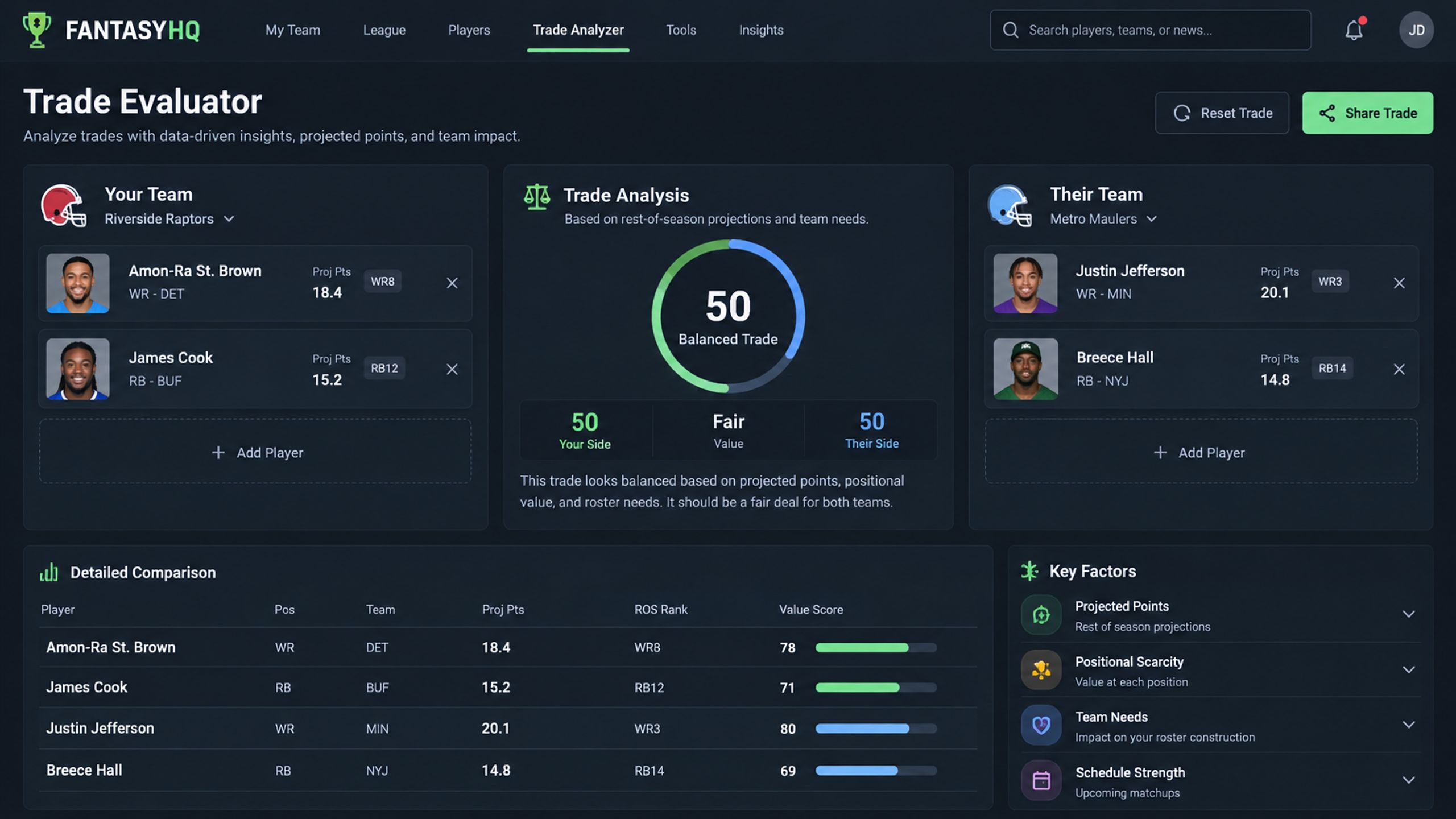
Task: Click the Value Score column header
Action: pos(811,610)
